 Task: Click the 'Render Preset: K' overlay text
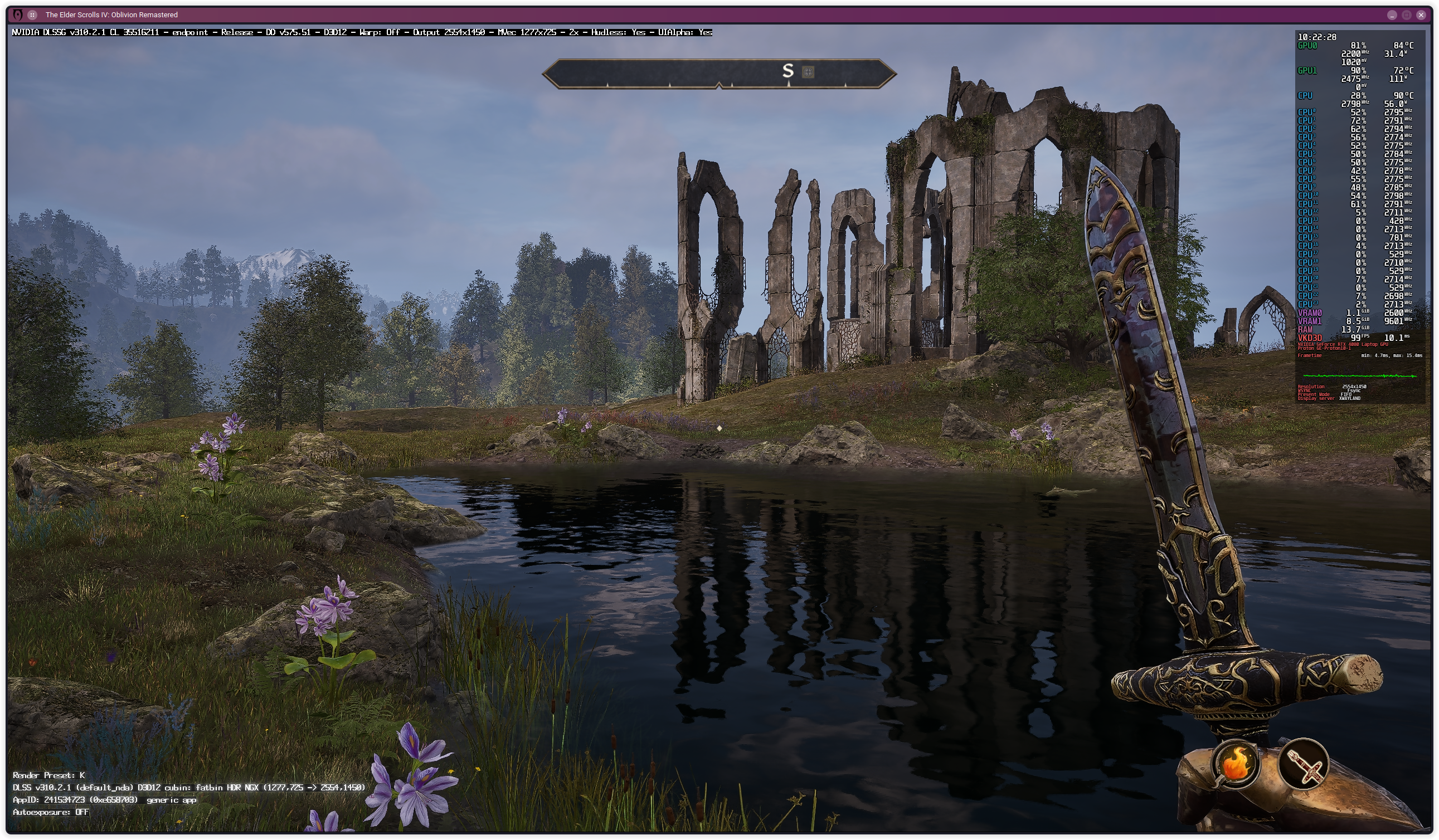click(x=48, y=775)
